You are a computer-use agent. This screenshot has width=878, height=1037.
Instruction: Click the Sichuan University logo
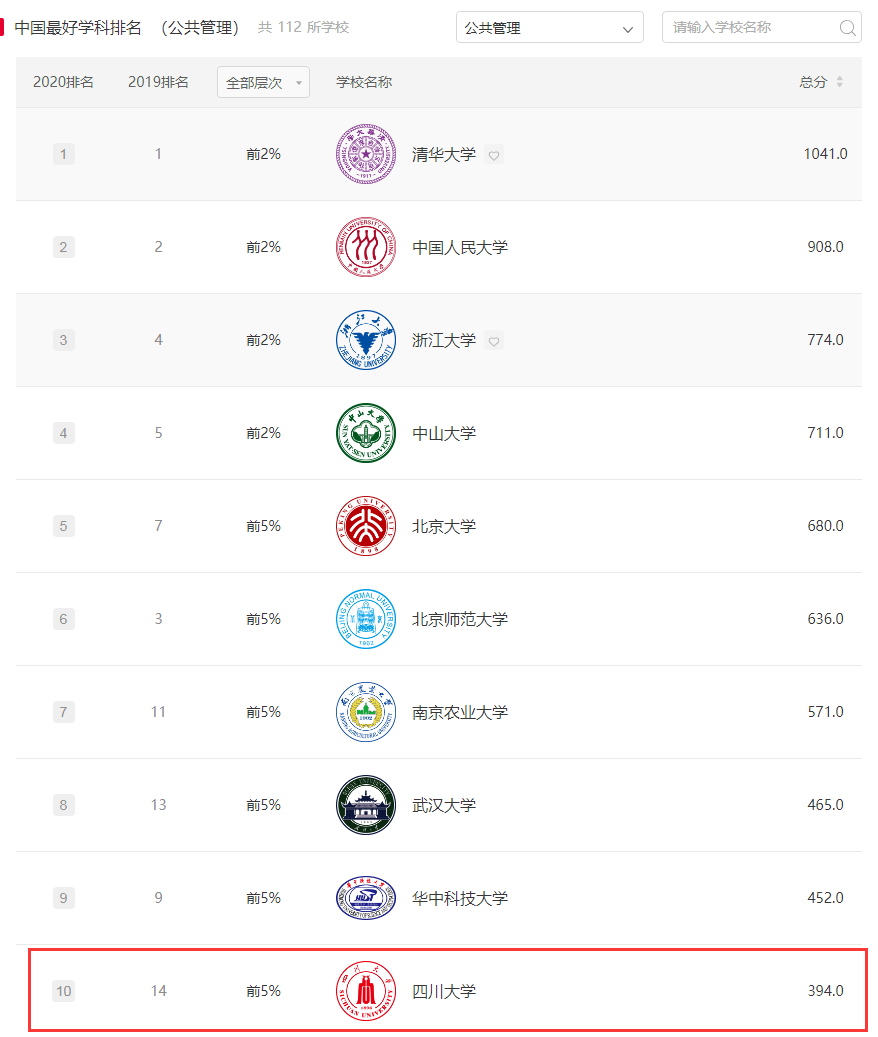point(365,990)
